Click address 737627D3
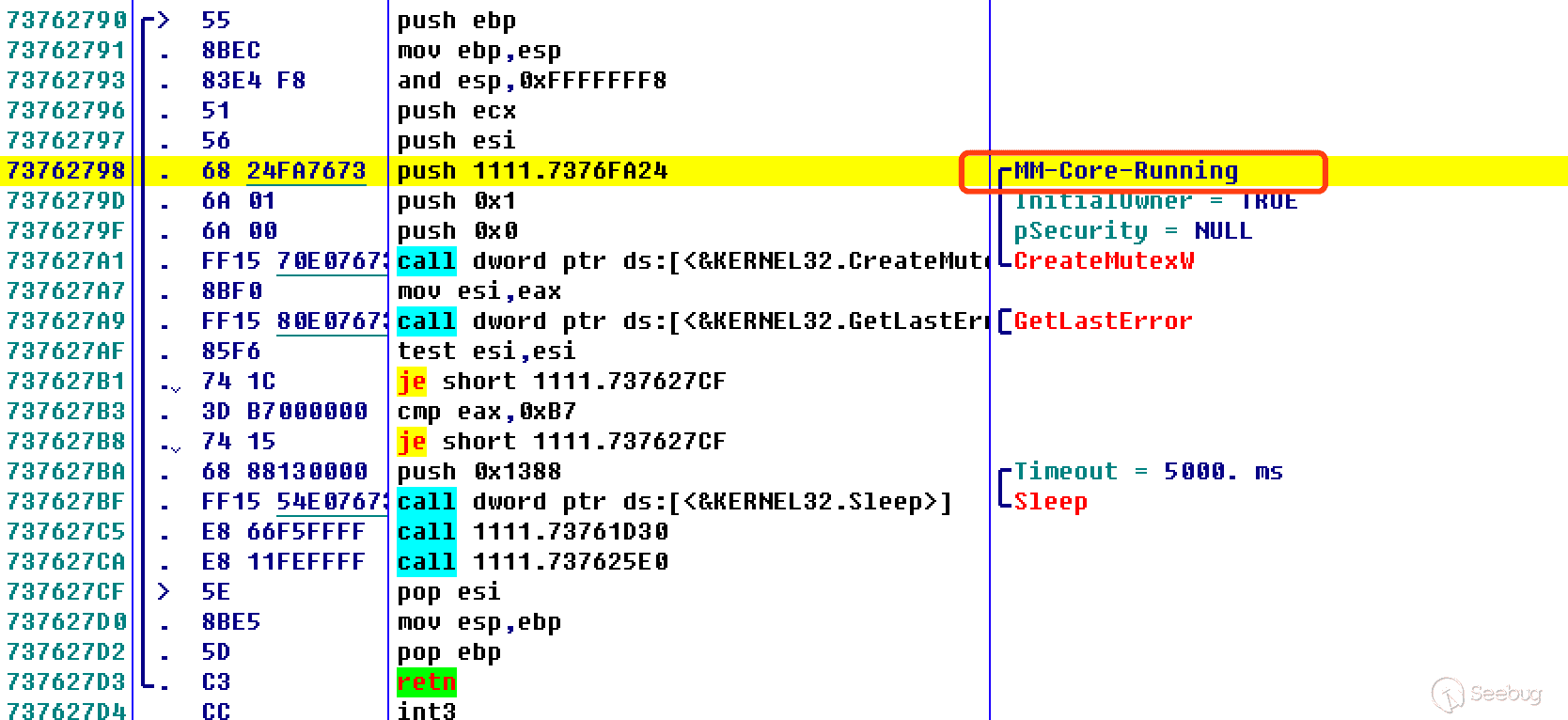The image size is (1568, 720). (67, 681)
